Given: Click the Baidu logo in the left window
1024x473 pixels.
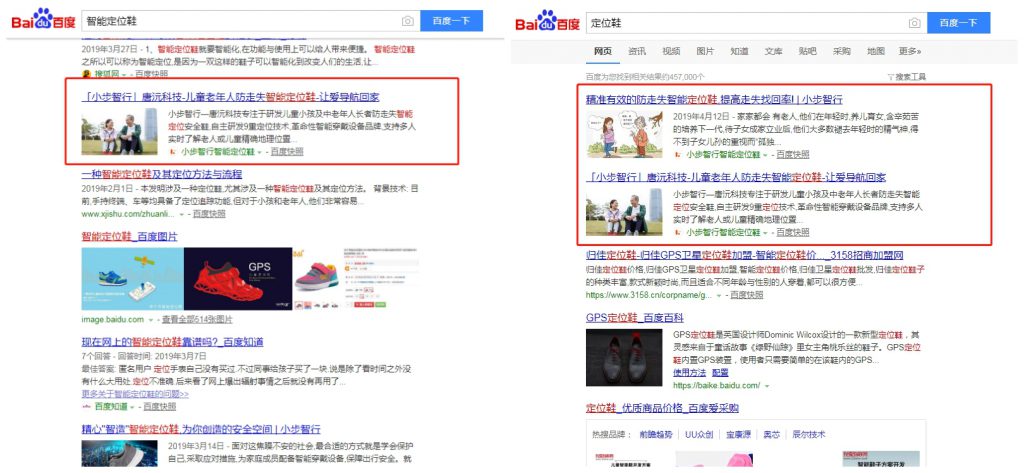Looking at the screenshot, I should pos(44,21).
